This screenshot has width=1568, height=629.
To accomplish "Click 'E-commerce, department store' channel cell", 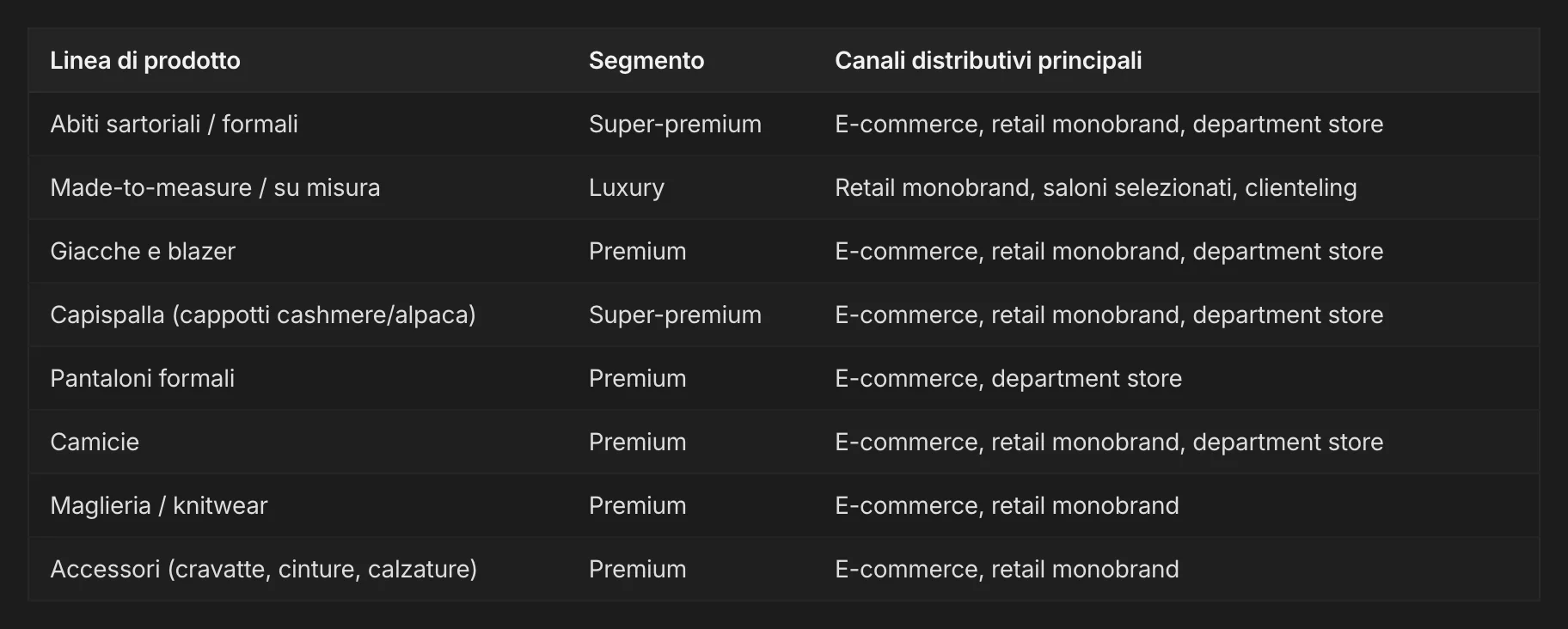I will tap(1008, 378).
